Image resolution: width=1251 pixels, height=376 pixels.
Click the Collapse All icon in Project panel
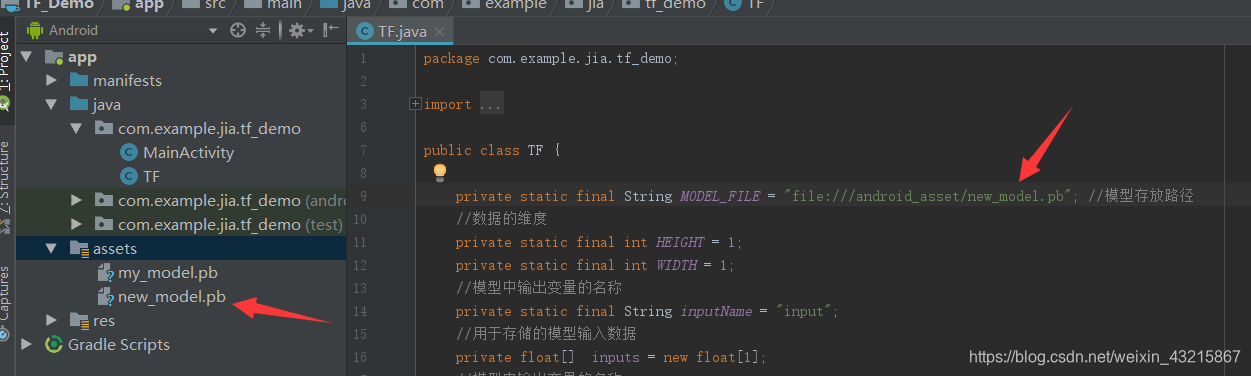264,30
